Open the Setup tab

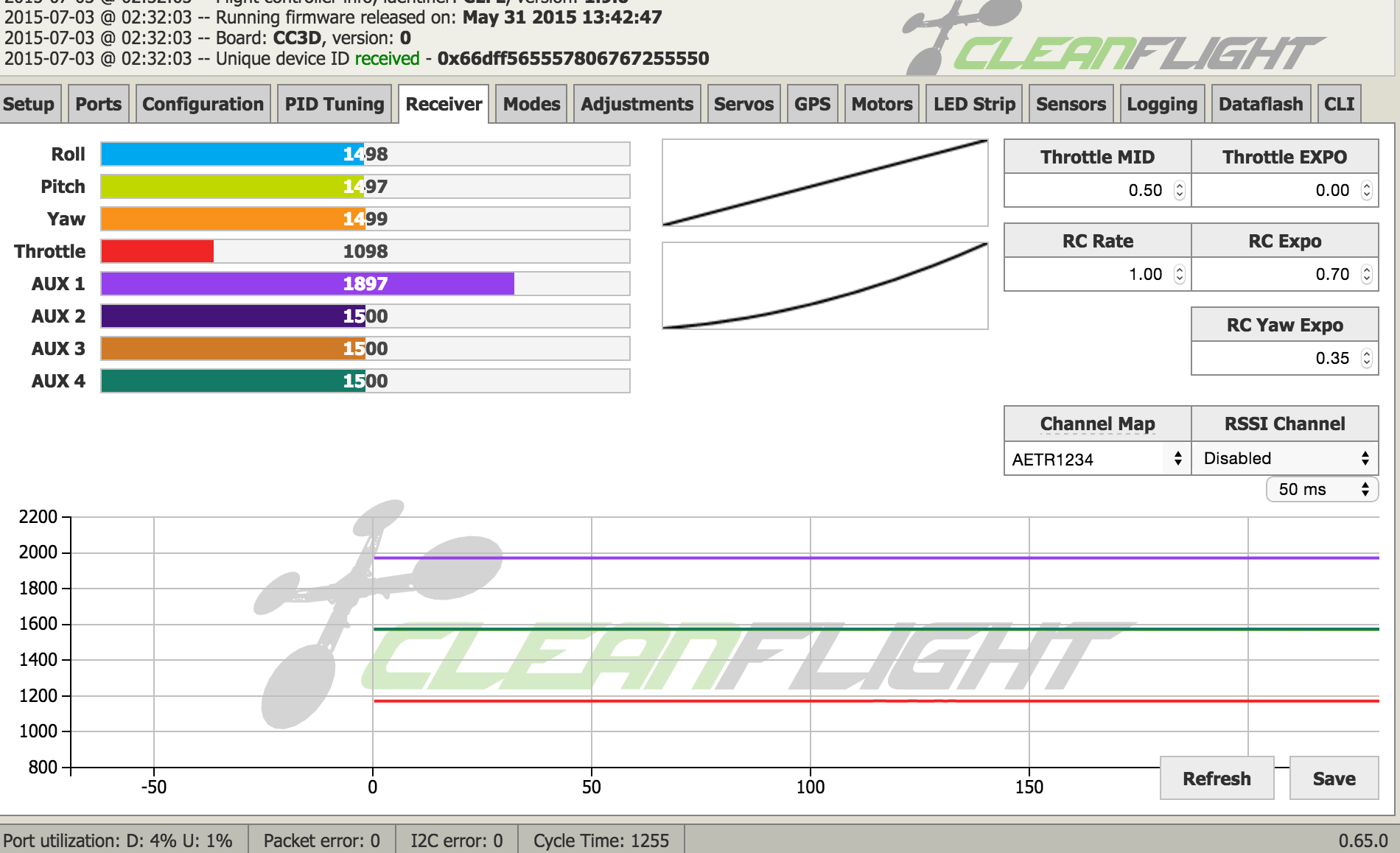pos(29,104)
